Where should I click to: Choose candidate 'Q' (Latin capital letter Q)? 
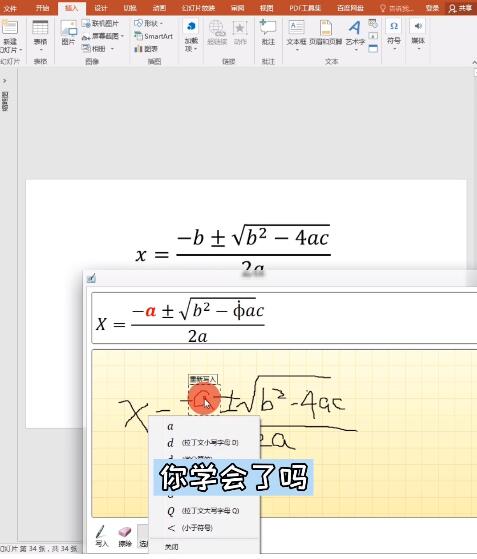tap(205, 511)
